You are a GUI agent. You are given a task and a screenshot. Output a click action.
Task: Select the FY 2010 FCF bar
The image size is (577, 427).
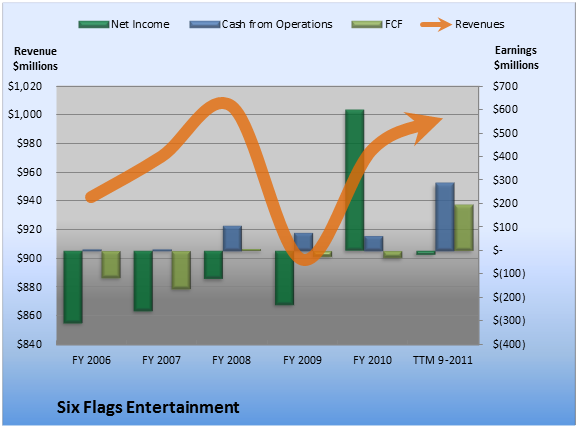point(393,255)
